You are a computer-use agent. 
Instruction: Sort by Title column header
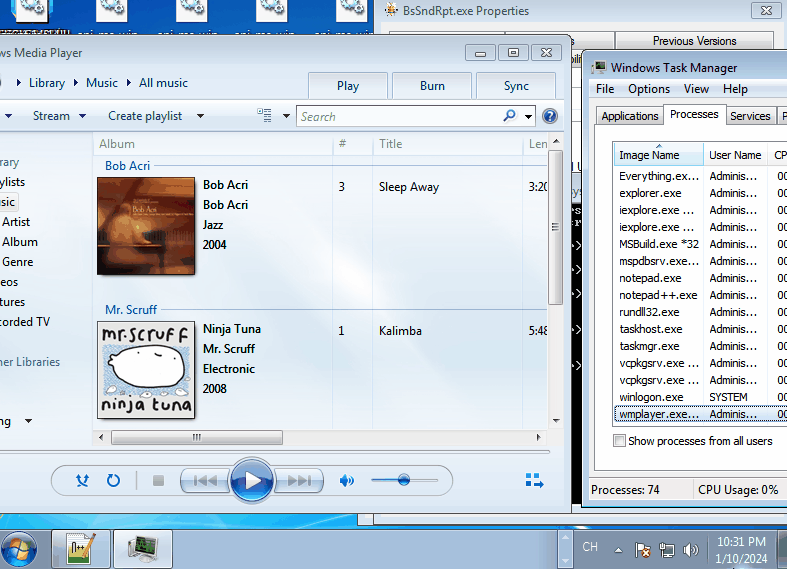point(448,144)
